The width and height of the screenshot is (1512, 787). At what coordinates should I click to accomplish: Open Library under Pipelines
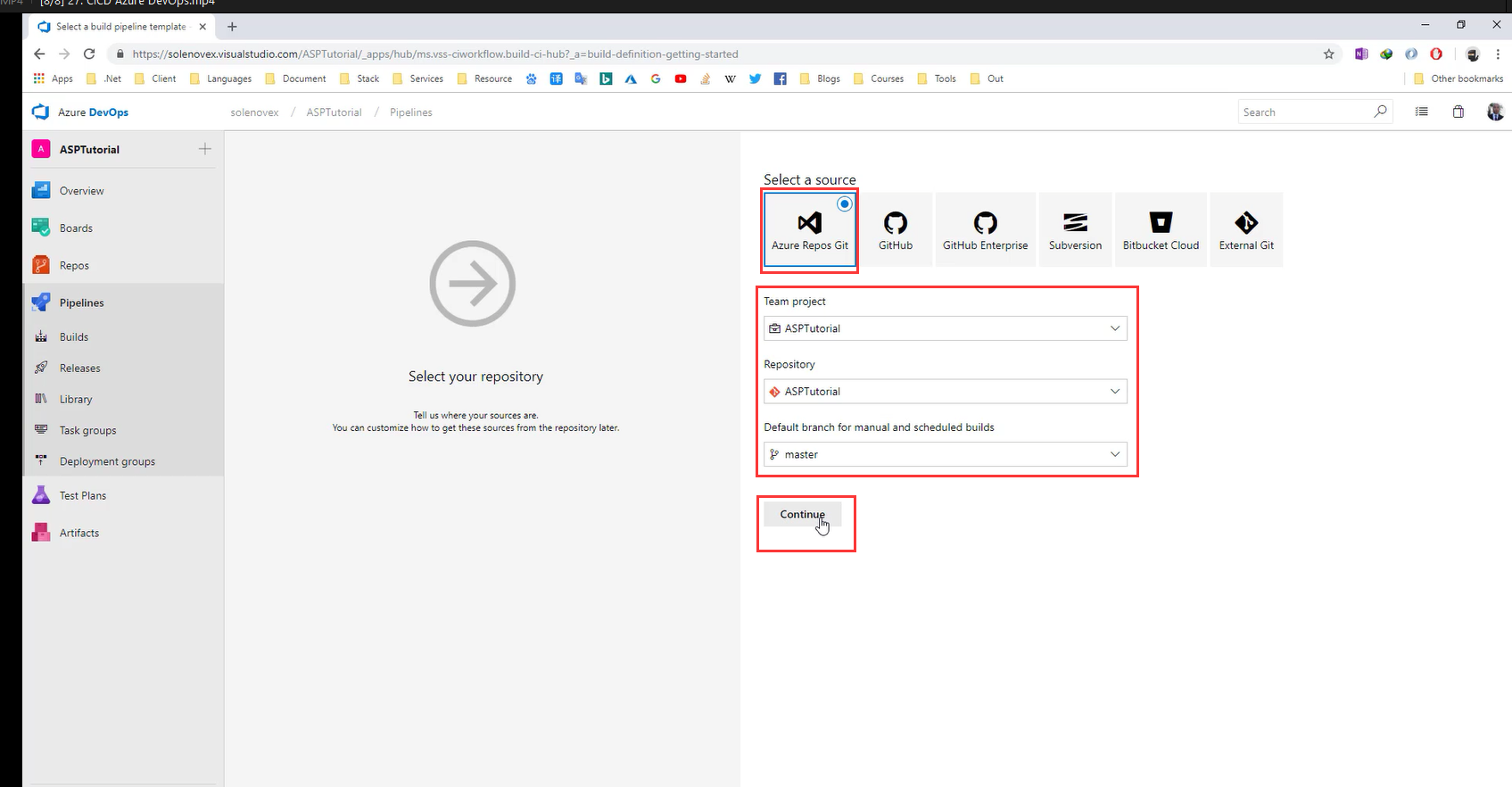click(123, 400)
